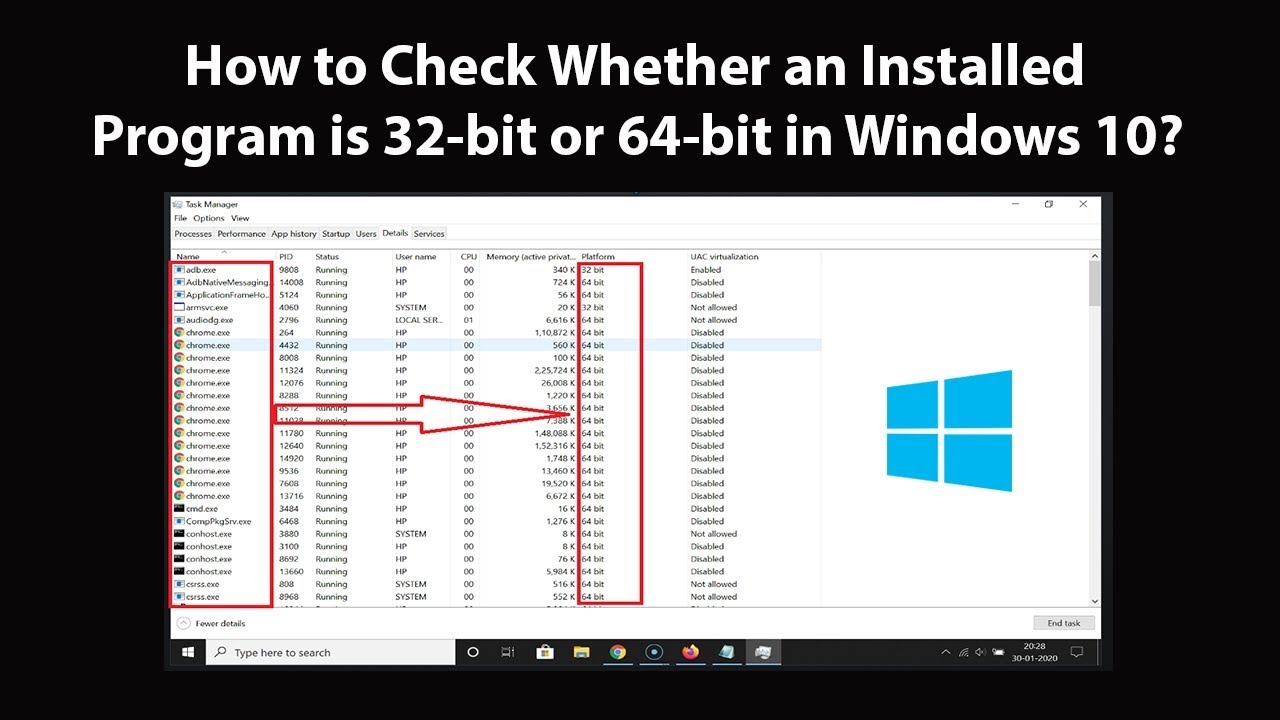Collapse Task Manager with Fewer details
This screenshot has width=1280, height=720.
coord(211,623)
